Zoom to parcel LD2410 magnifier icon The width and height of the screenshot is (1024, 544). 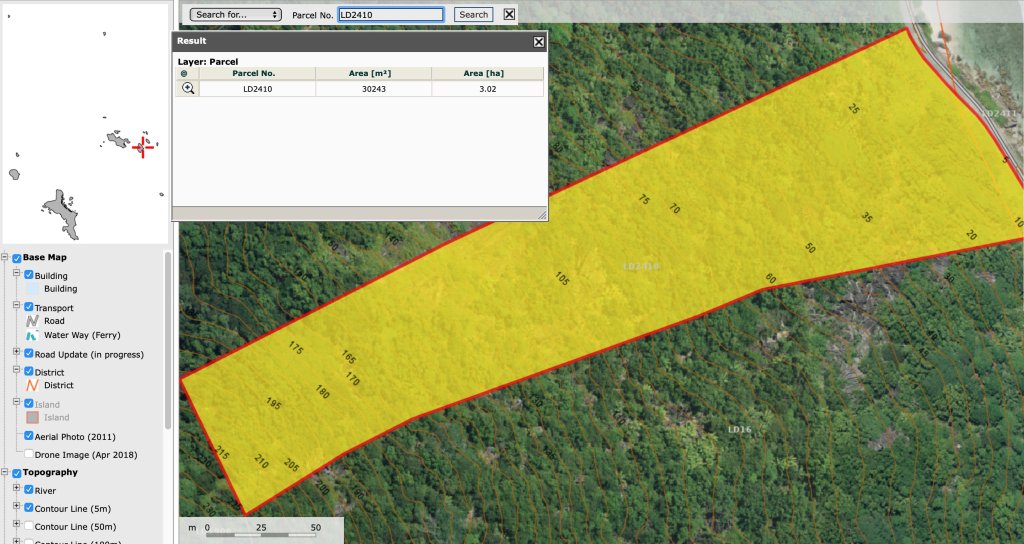188,88
